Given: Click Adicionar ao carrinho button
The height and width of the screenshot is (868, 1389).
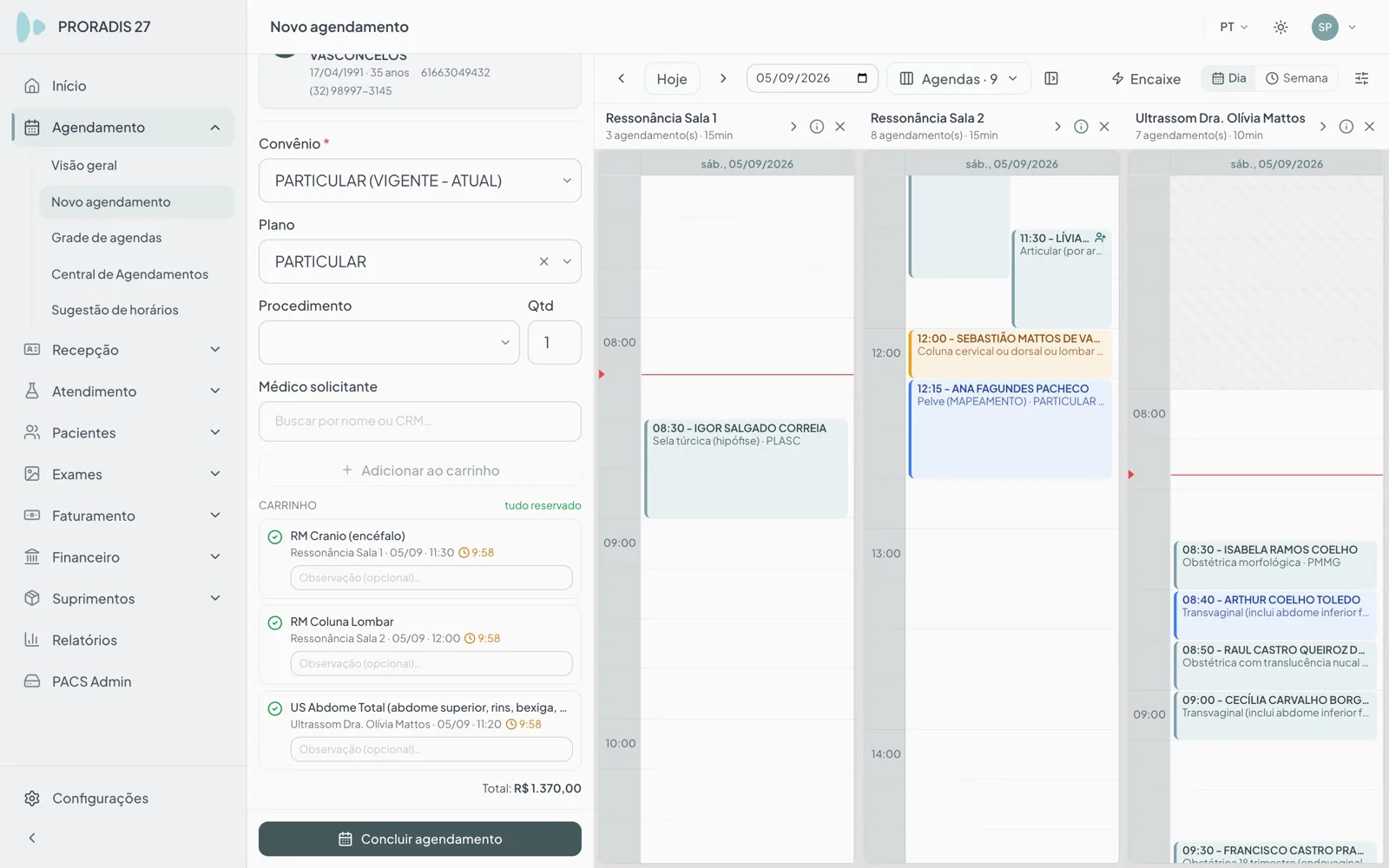Looking at the screenshot, I should coord(420,470).
